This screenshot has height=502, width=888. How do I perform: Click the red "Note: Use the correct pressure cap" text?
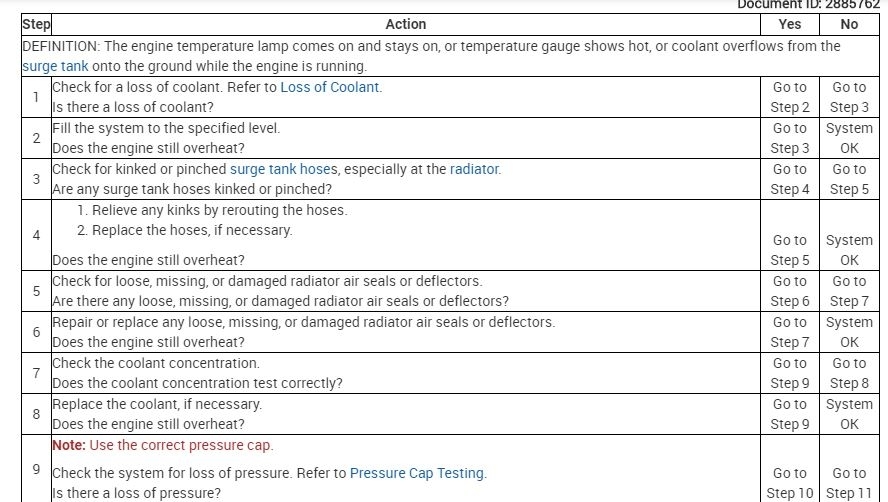(x=162, y=445)
